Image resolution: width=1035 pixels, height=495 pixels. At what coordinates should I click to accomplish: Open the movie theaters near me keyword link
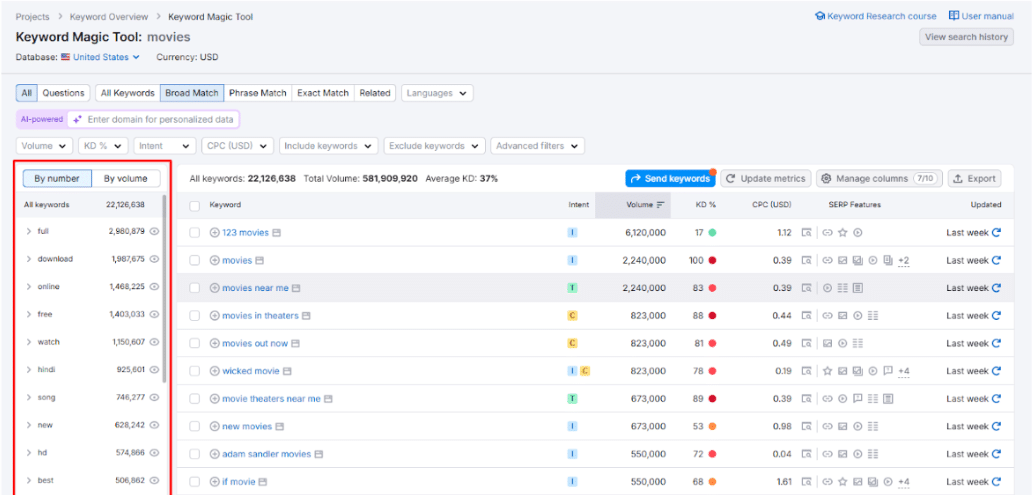(271, 399)
